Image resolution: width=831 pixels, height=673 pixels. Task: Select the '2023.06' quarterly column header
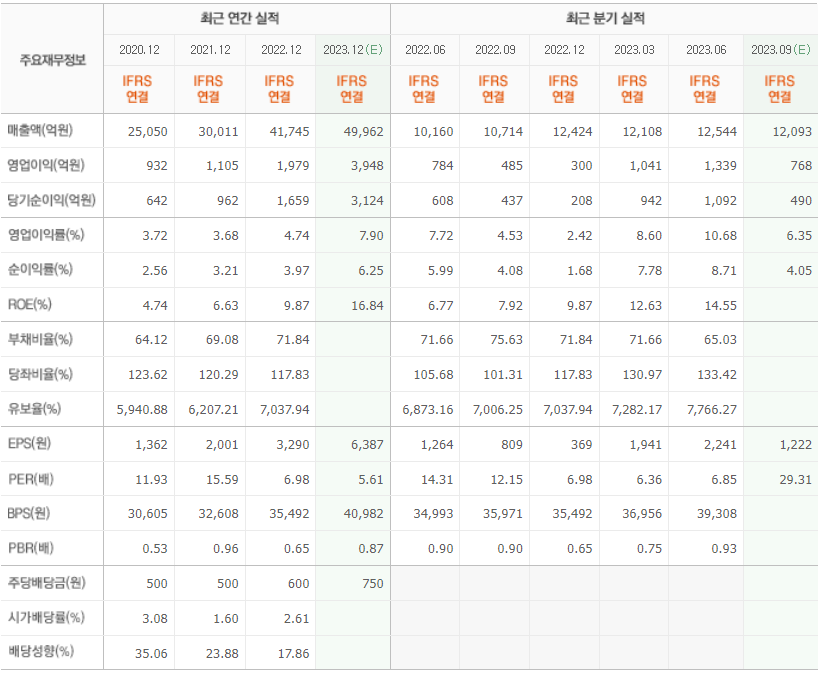coord(706,50)
